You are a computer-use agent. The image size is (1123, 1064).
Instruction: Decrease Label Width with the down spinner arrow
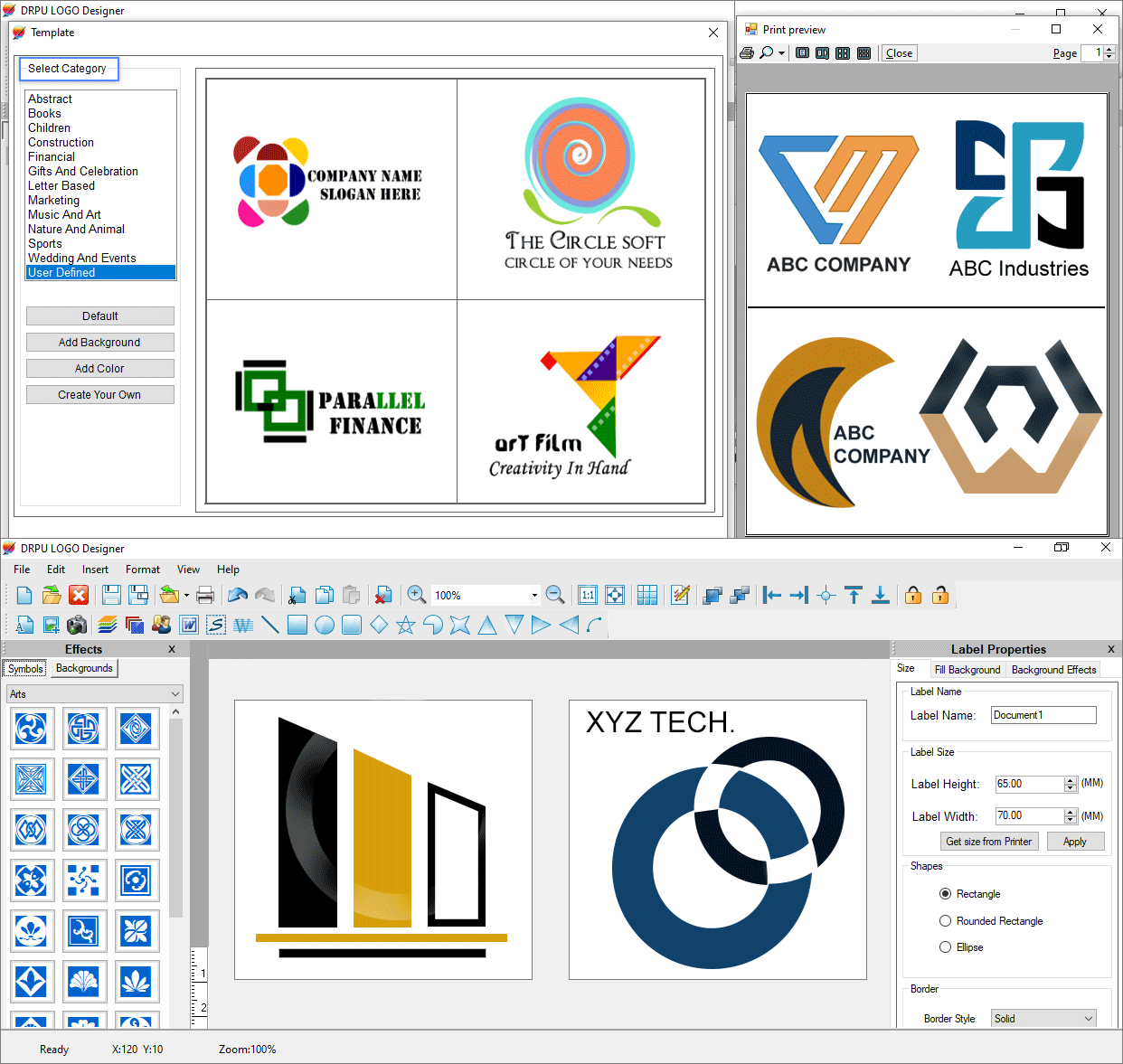click(x=1071, y=821)
